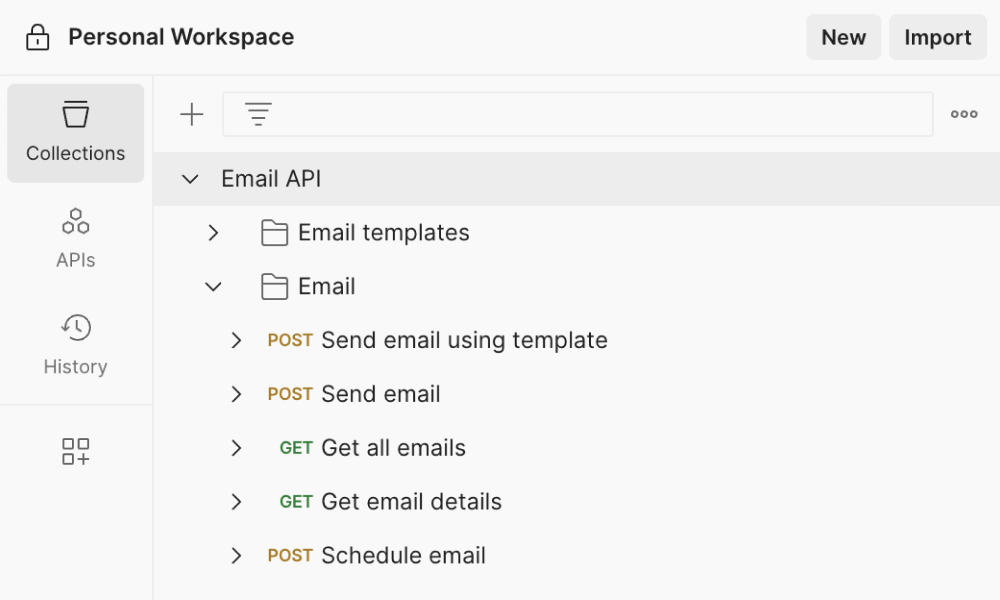Click the New button
Viewport: 1000px width, 600px height.
tap(843, 37)
